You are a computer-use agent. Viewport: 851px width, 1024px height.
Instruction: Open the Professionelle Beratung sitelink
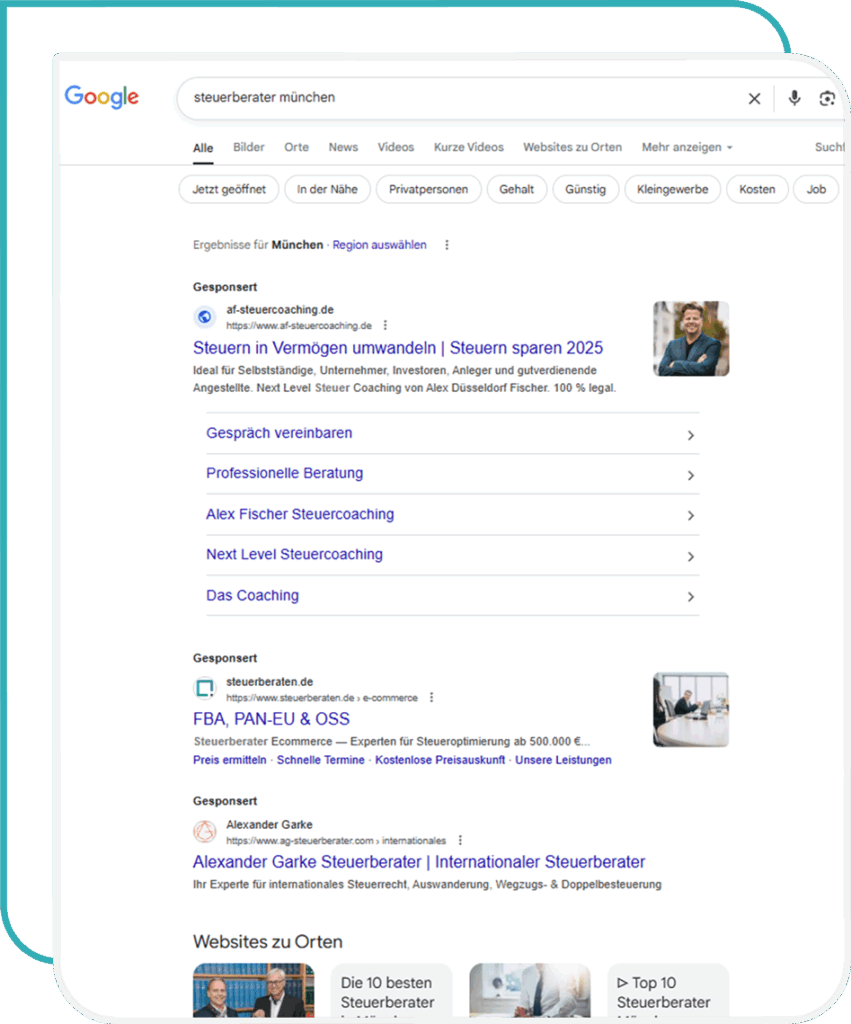pos(285,473)
